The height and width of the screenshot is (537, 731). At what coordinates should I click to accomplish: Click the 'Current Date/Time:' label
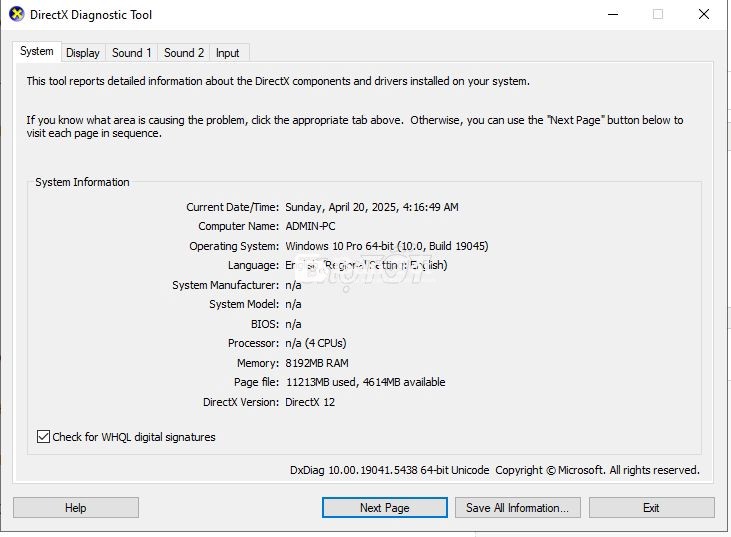(233, 207)
